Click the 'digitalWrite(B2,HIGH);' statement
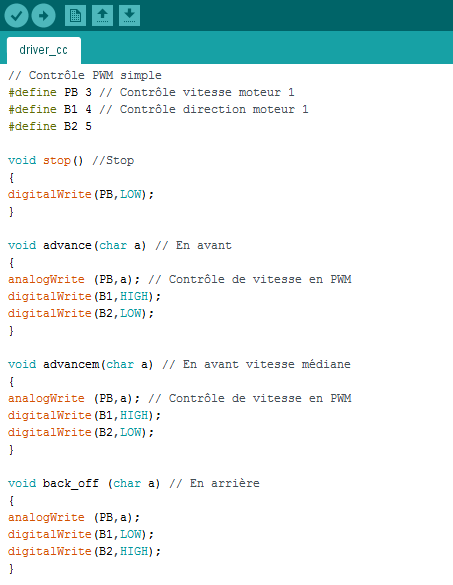The image size is (453, 585). click(84, 551)
